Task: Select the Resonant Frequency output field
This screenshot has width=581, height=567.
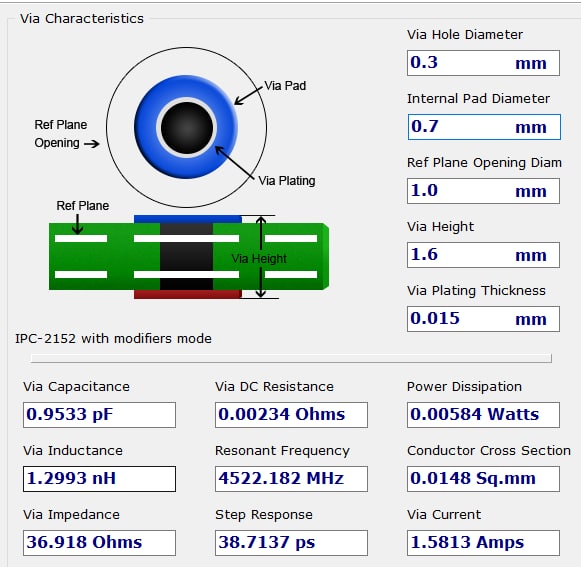Action: (291, 479)
